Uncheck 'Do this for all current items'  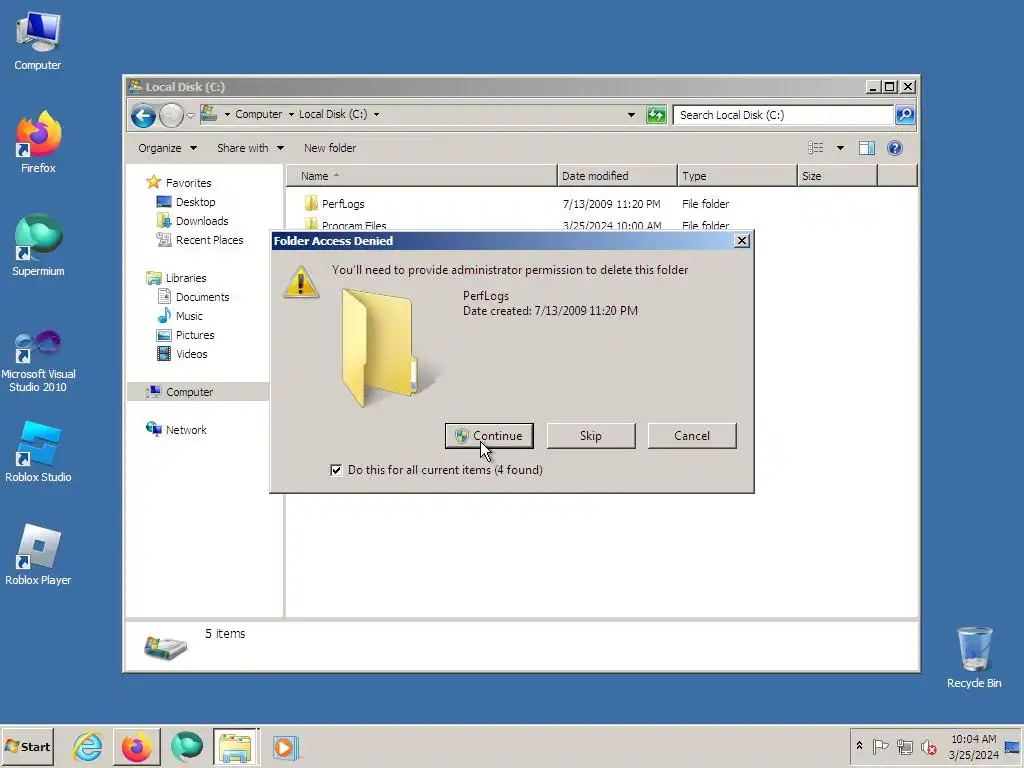pyautogui.click(x=336, y=470)
